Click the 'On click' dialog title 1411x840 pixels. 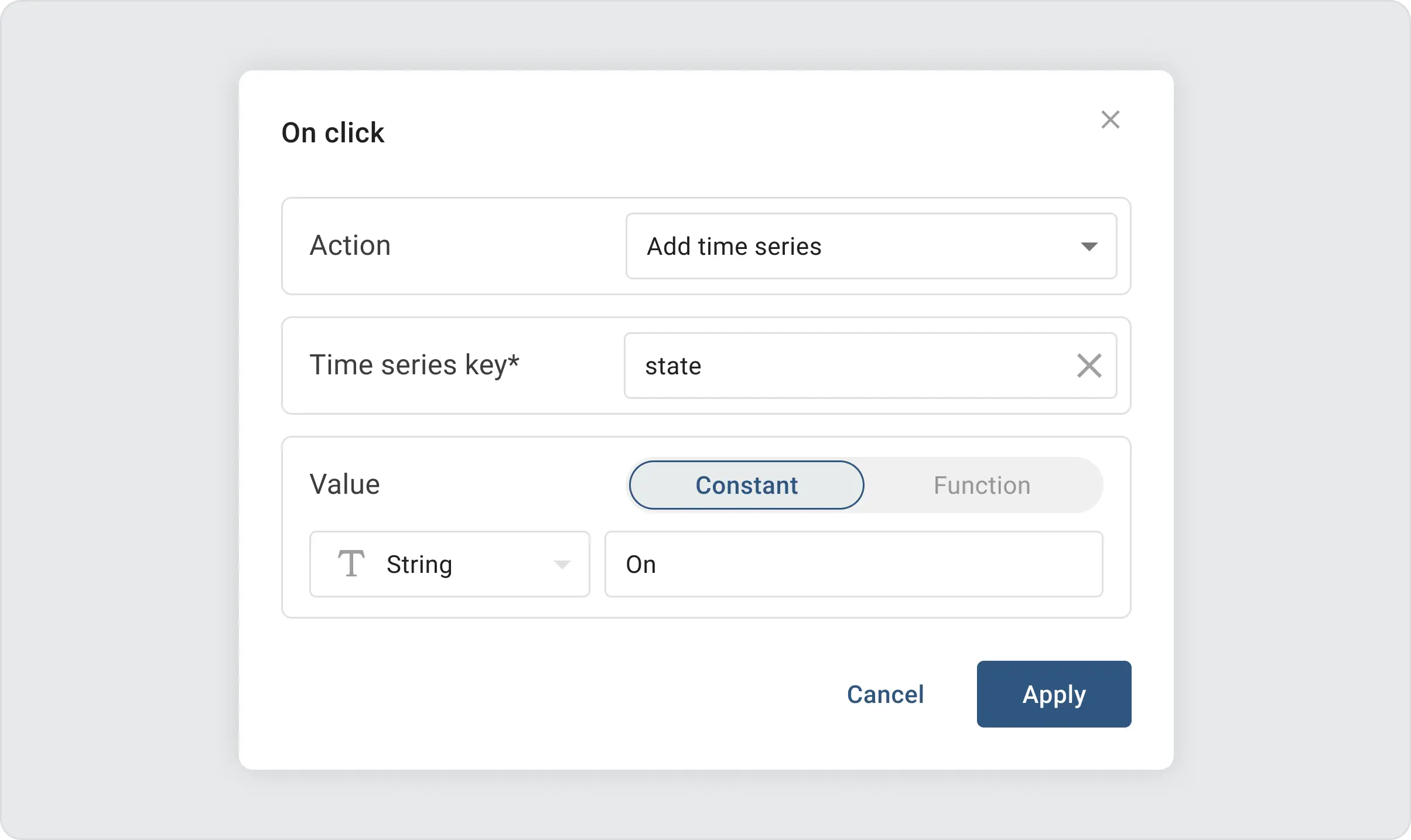333,132
